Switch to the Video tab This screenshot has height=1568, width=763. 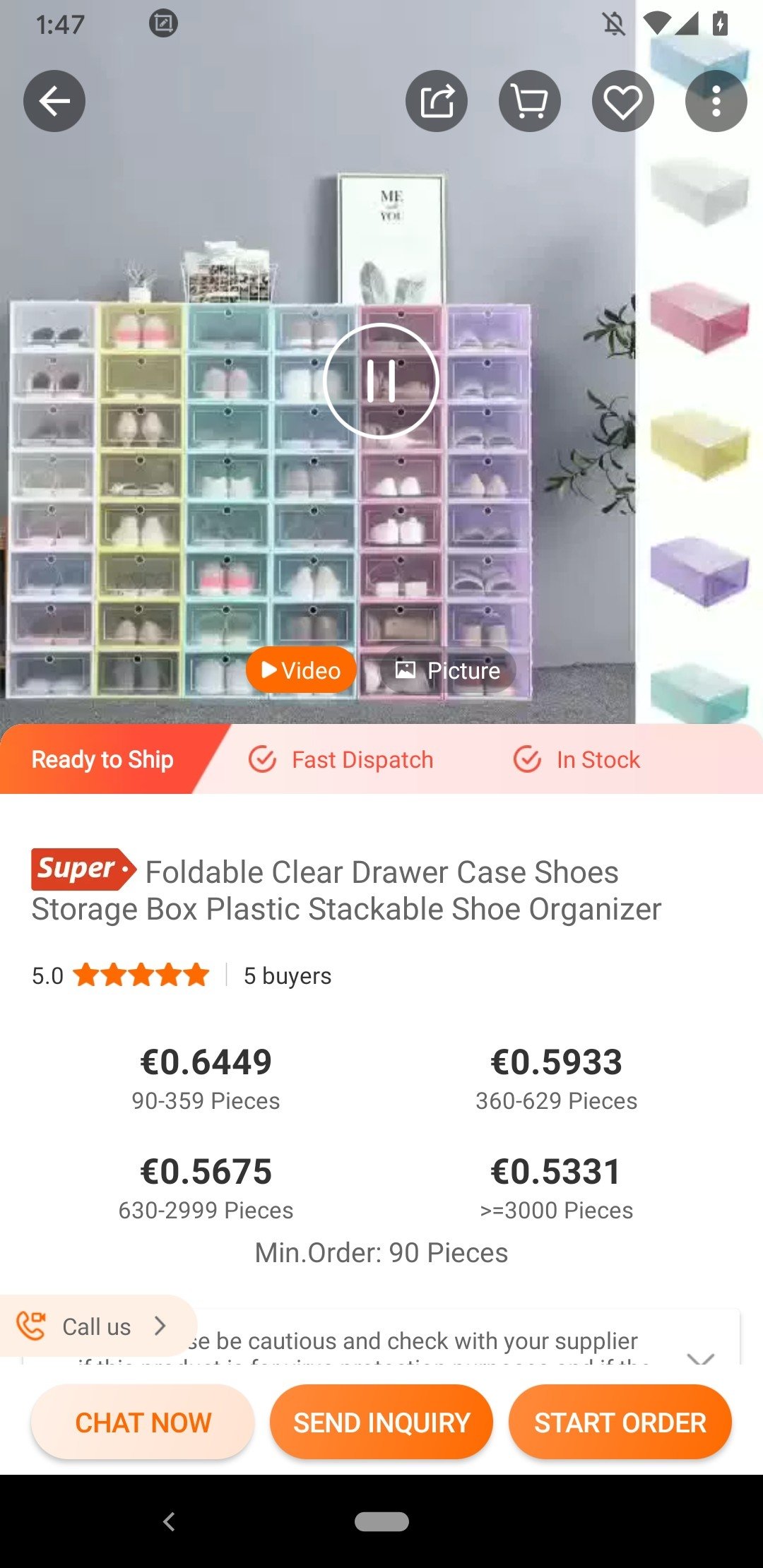[301, 670]
